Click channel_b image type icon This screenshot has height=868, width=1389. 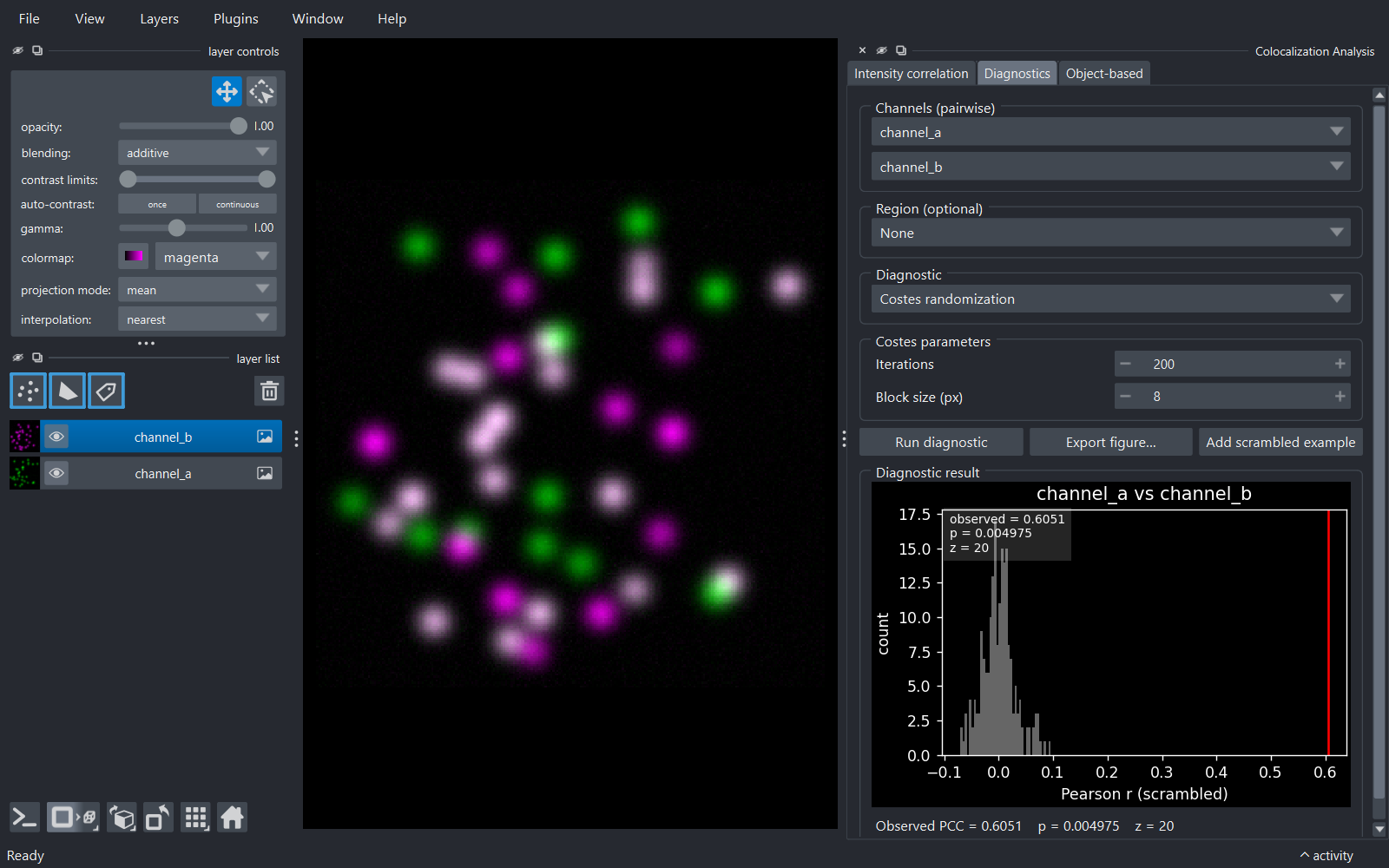pos(265,437)
